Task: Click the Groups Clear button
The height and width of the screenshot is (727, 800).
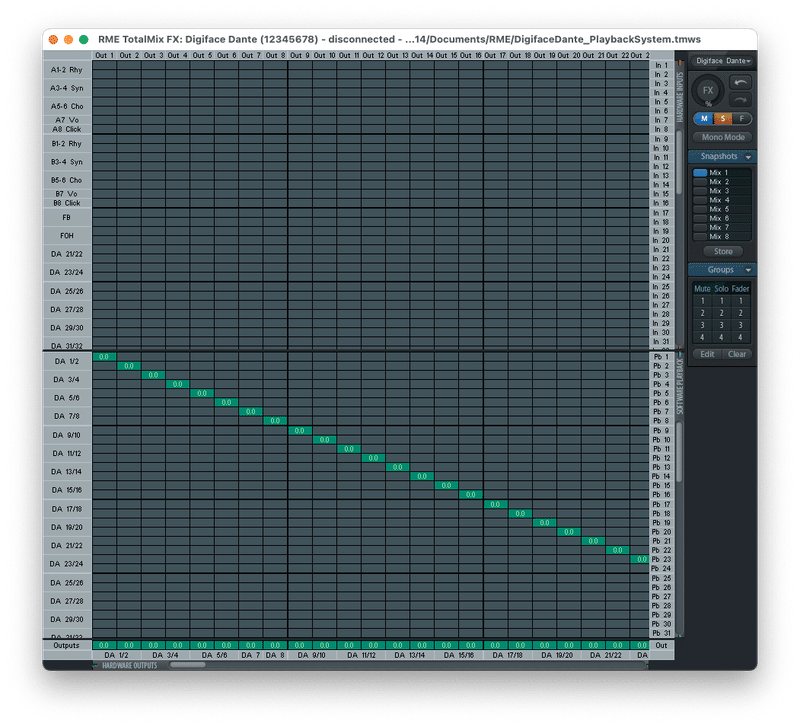Action: point(737,354)
